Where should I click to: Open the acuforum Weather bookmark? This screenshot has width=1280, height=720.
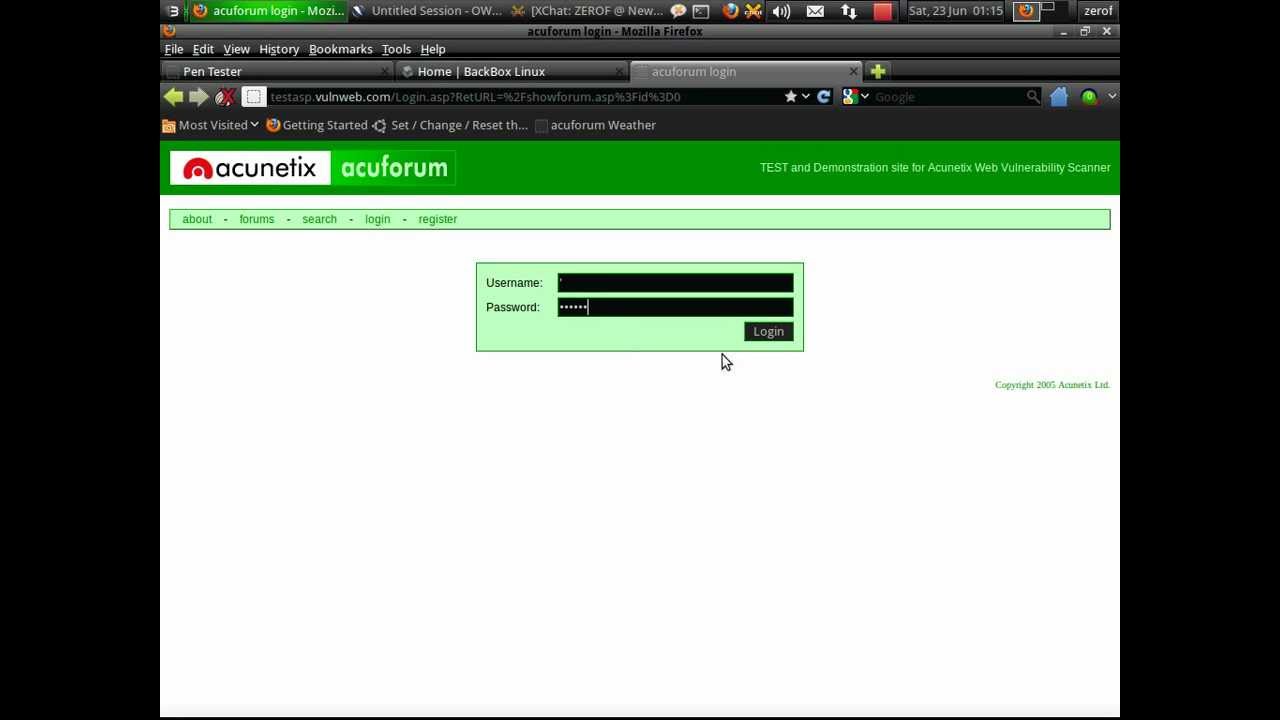(x=596, y=125)
